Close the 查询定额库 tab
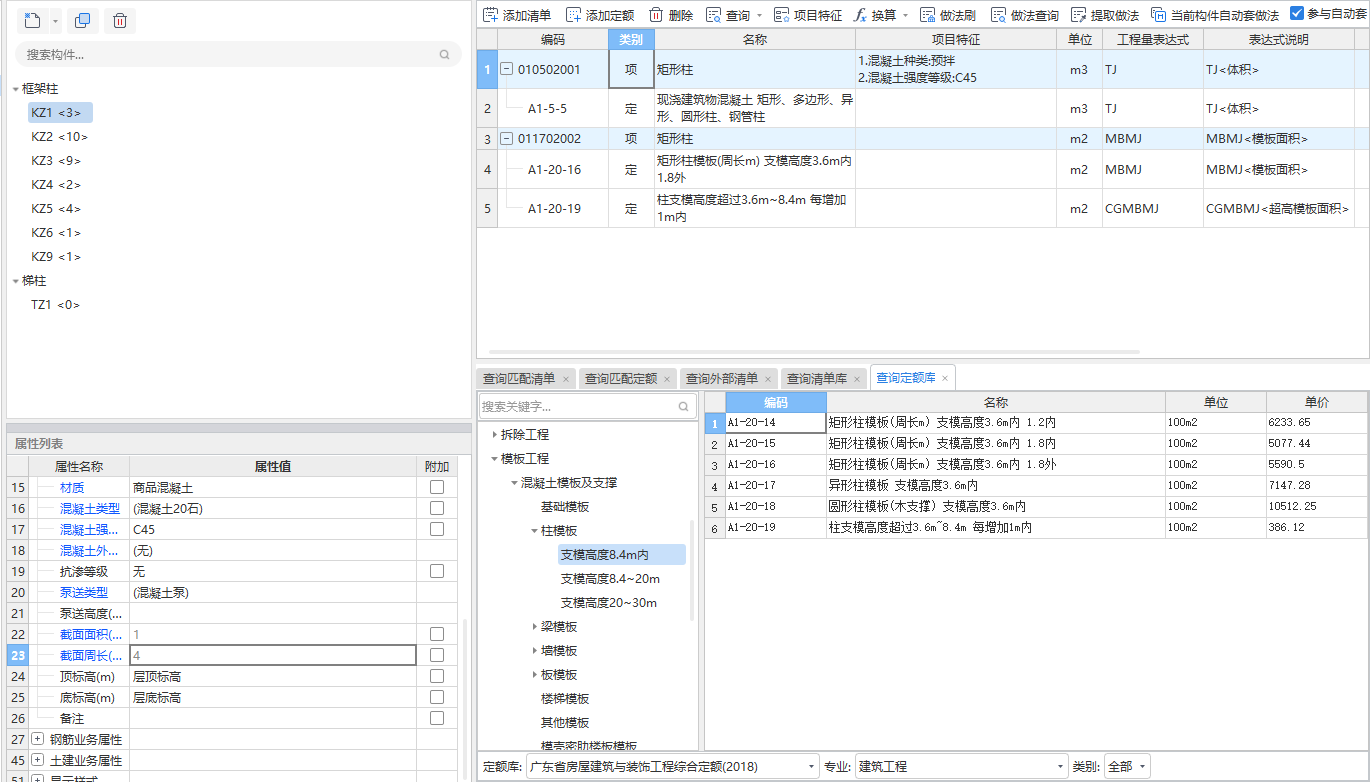 pos(945,379)
